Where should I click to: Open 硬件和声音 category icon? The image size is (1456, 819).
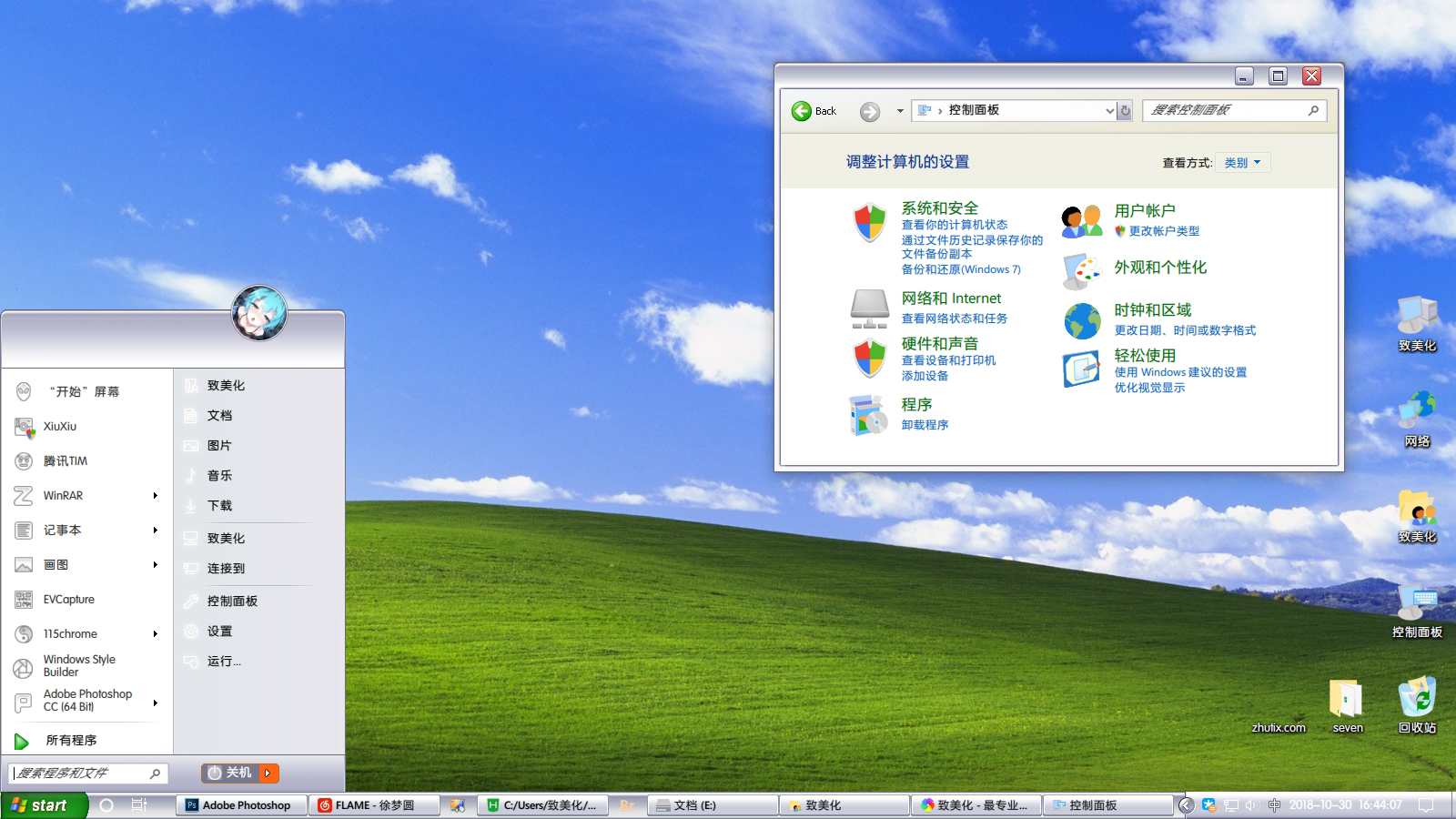(x=870, y=357)
